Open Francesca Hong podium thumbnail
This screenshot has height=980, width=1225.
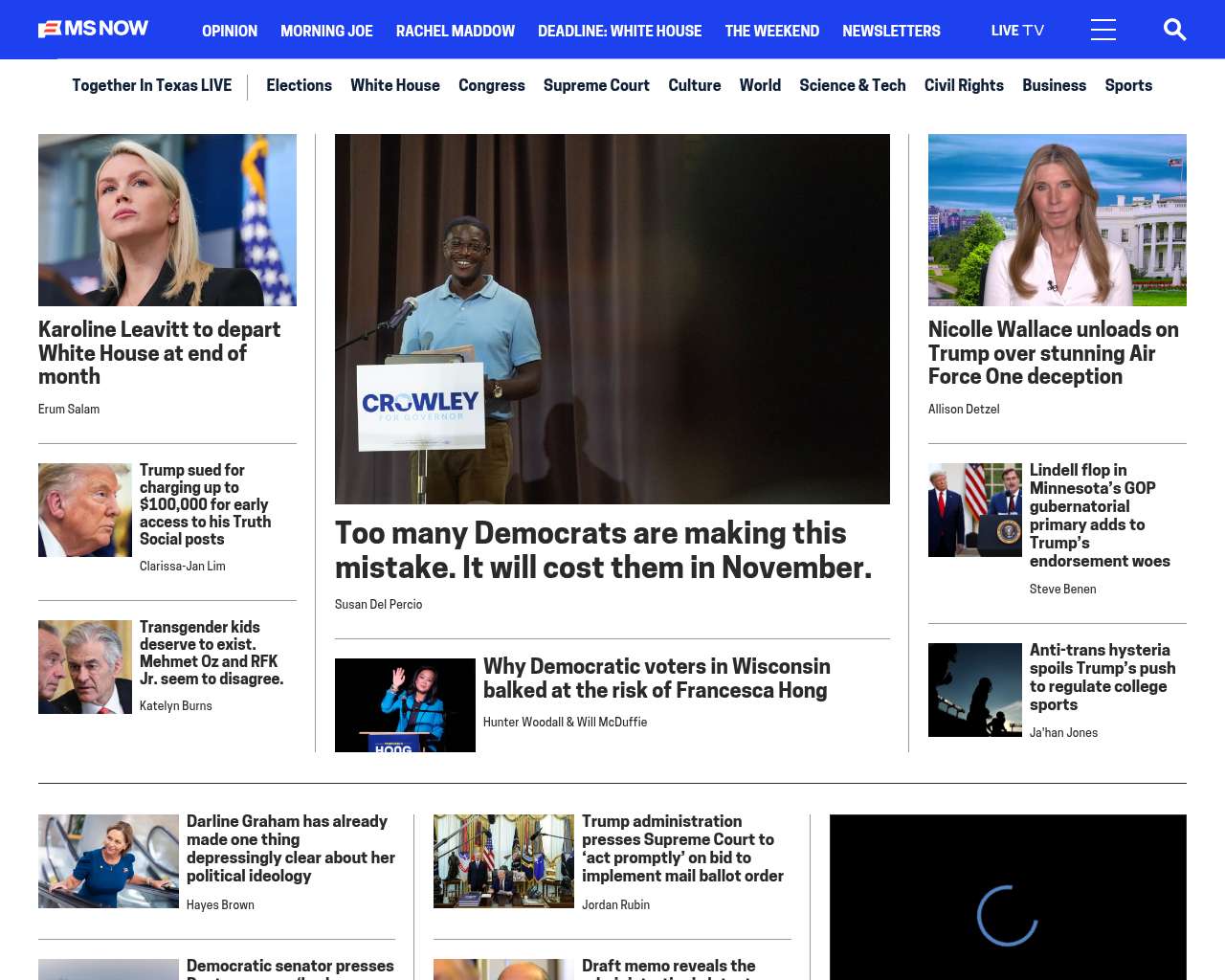(405, 705)
